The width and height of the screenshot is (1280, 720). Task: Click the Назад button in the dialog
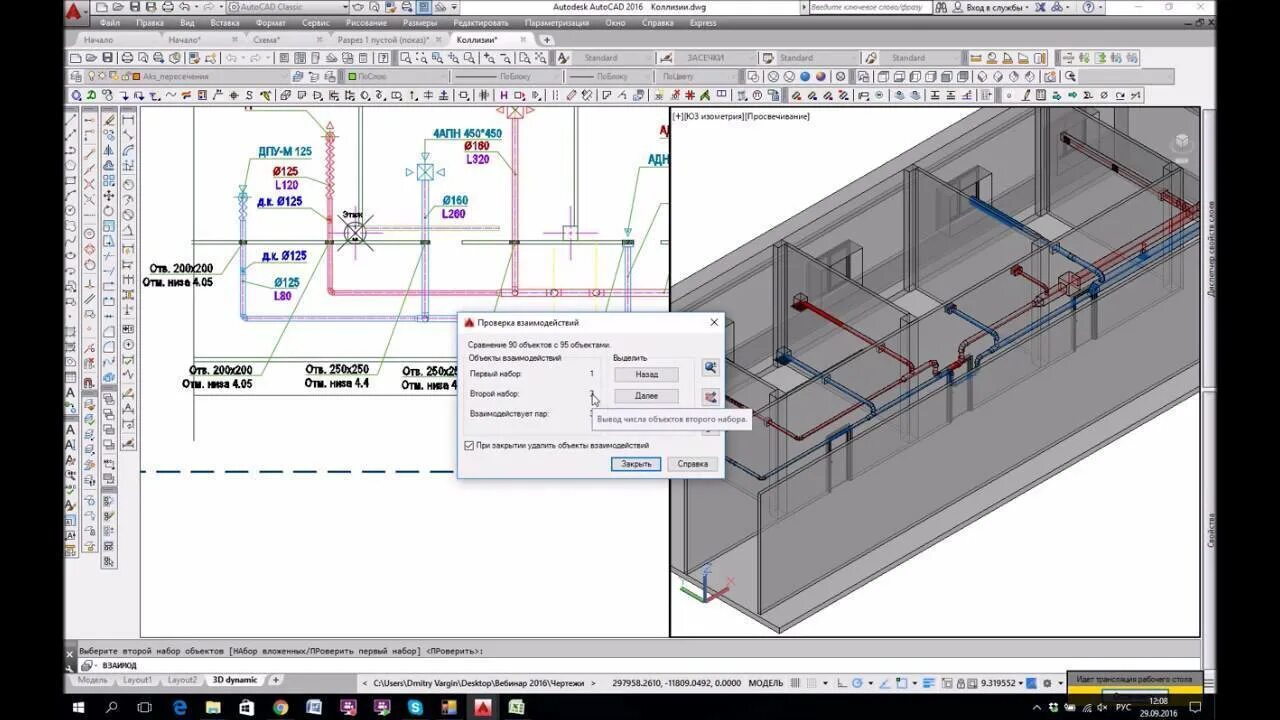coord(646,374)
